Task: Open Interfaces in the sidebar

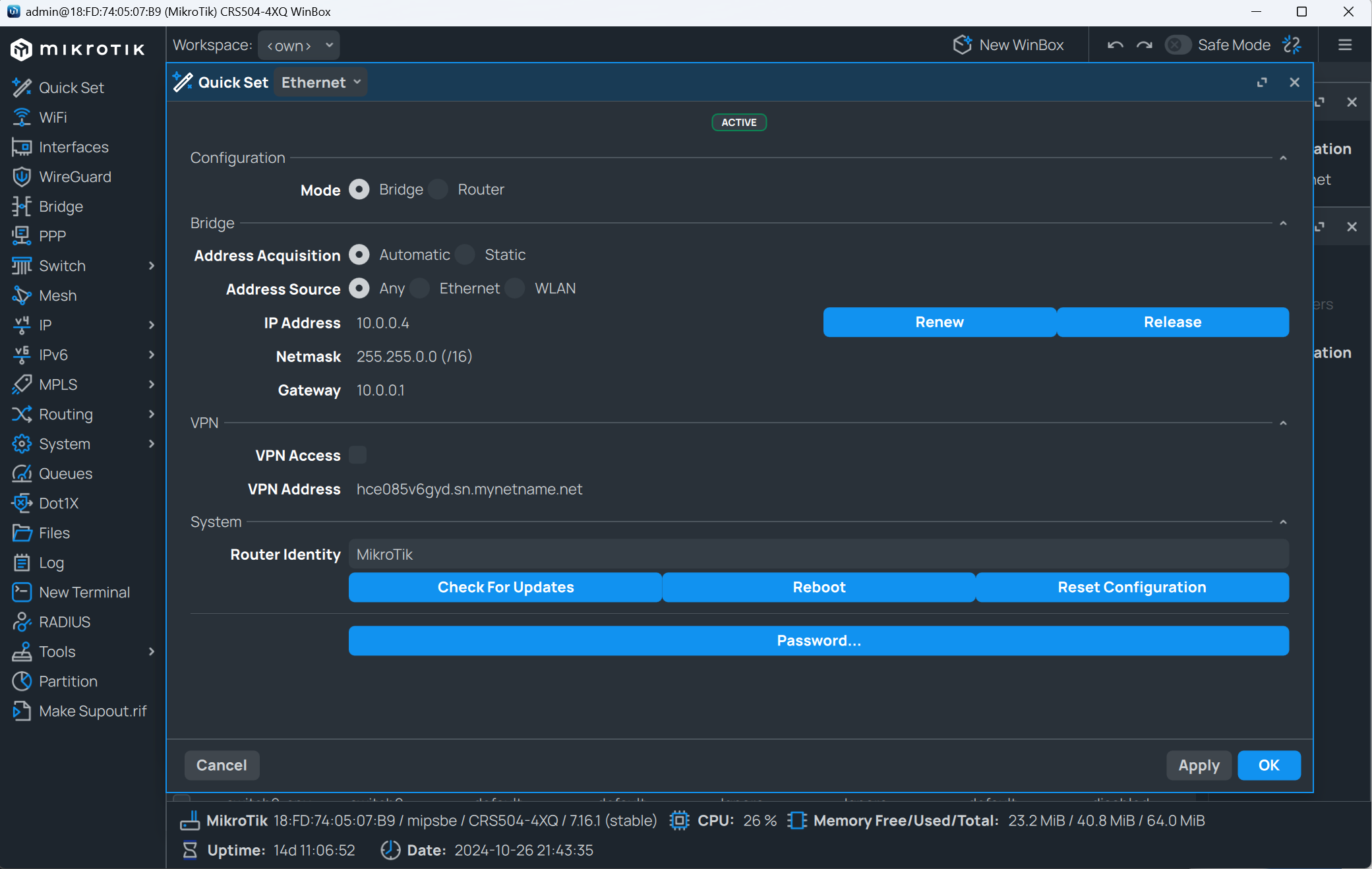Action: (73, 146)
